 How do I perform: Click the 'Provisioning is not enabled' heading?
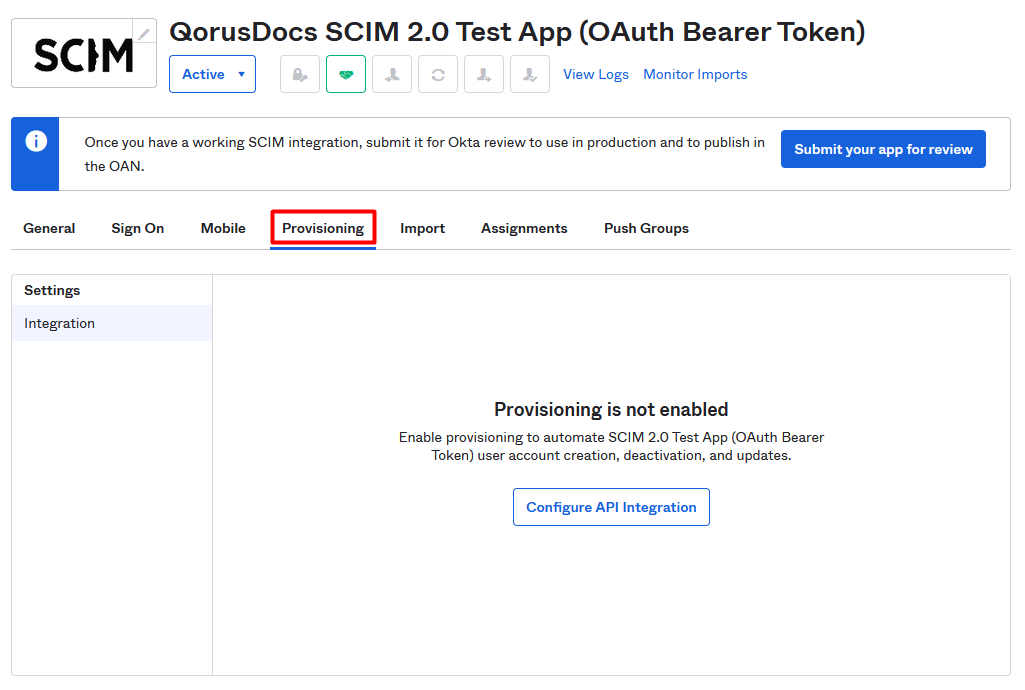pyautogui.click(x=611, y=410)
